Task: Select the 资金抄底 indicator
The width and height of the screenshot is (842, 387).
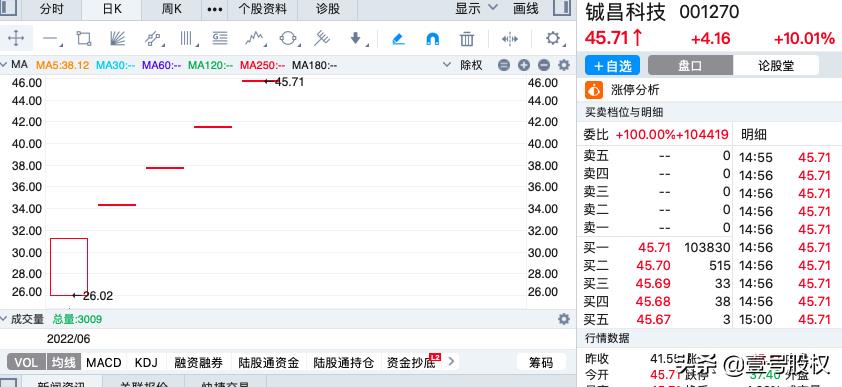Action: click(411, 363)
